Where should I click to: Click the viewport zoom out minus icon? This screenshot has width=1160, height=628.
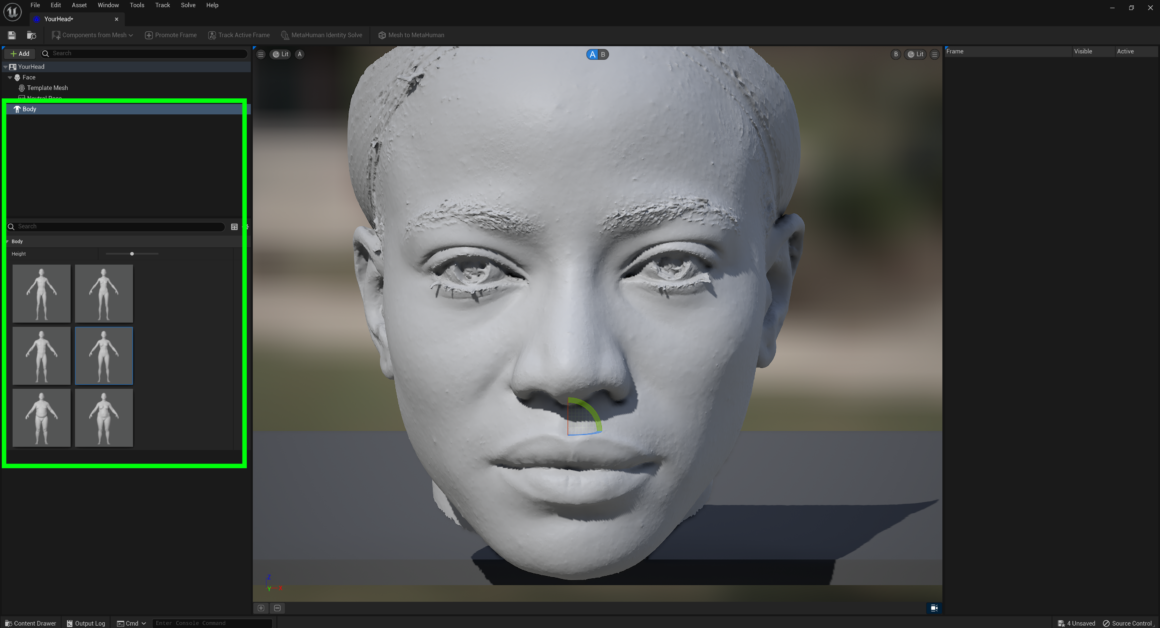[x=277, y=608]
